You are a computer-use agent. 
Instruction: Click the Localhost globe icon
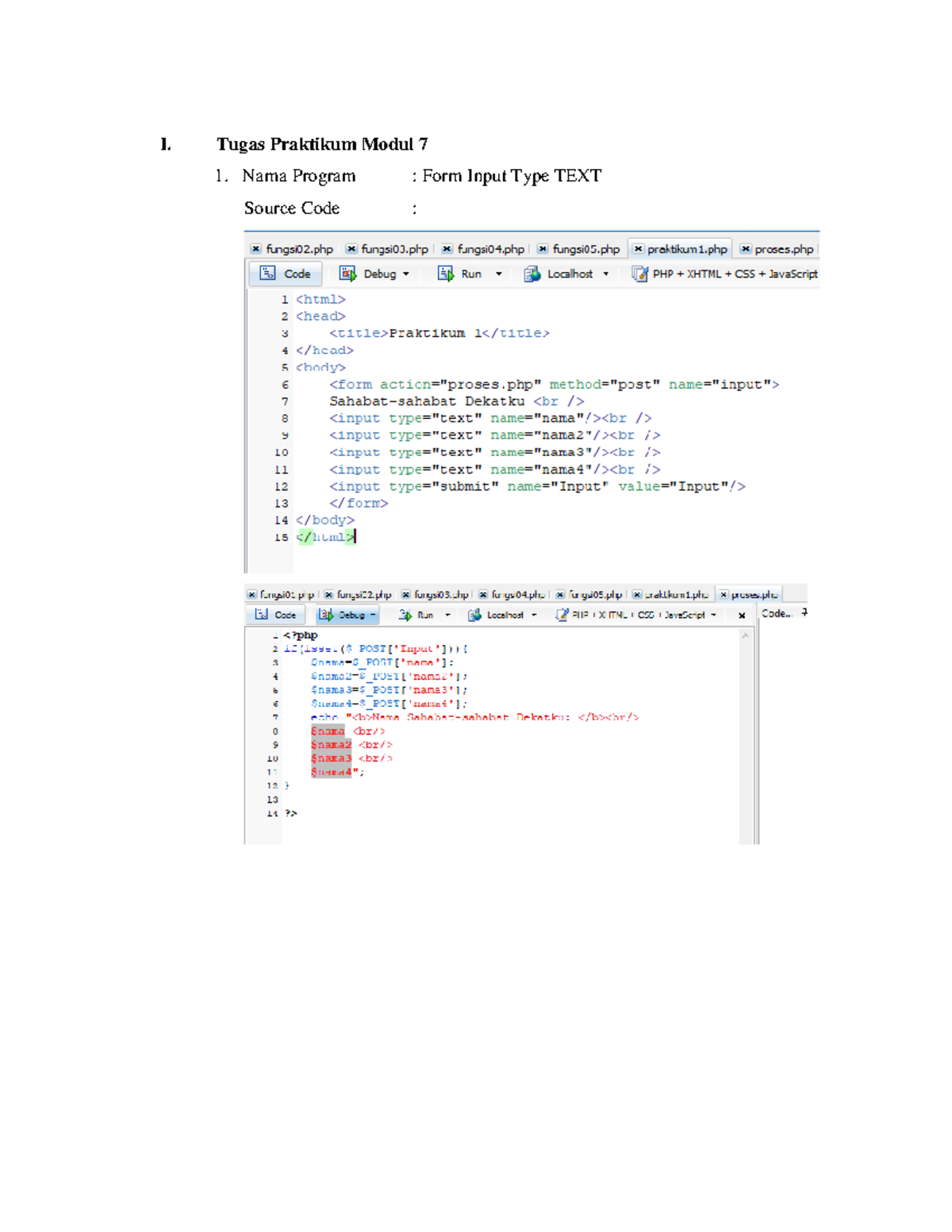click(532, 274)
